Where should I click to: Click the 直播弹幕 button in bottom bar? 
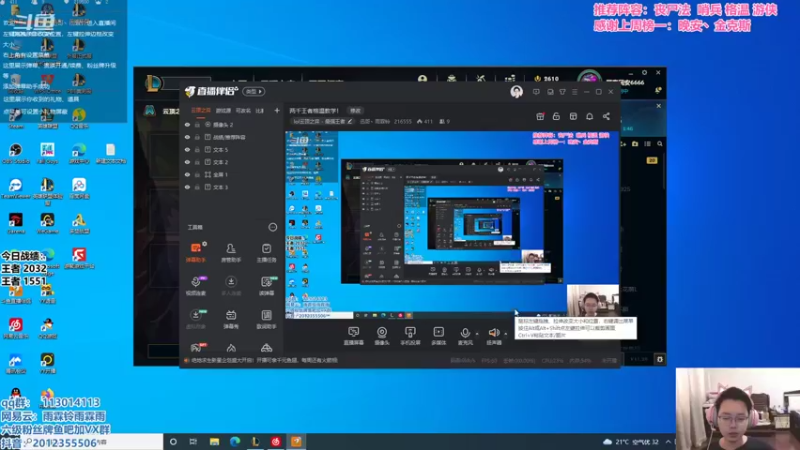tap(354, 336)
